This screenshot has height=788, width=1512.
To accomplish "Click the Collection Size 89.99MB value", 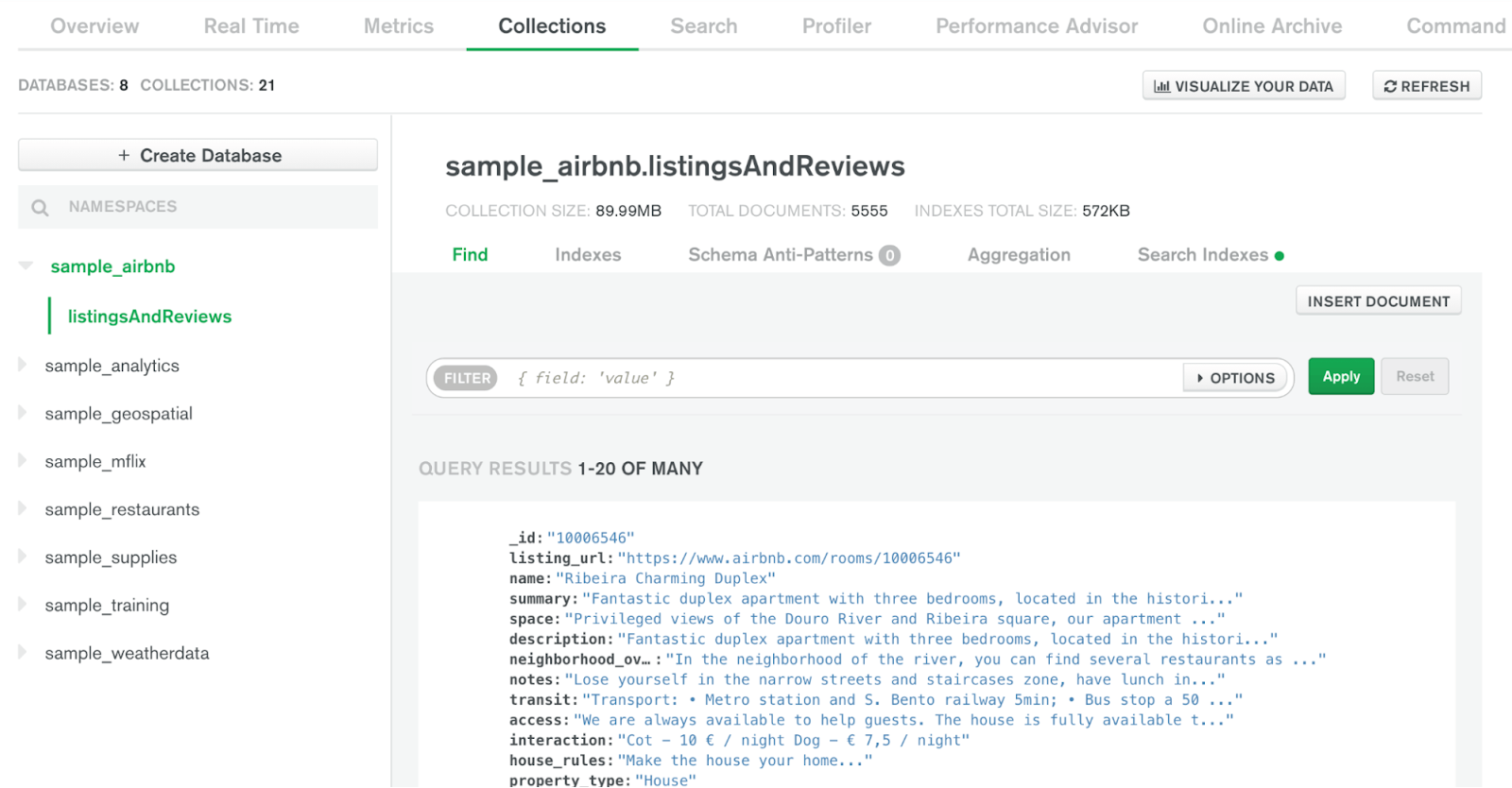I will point(628,211).
